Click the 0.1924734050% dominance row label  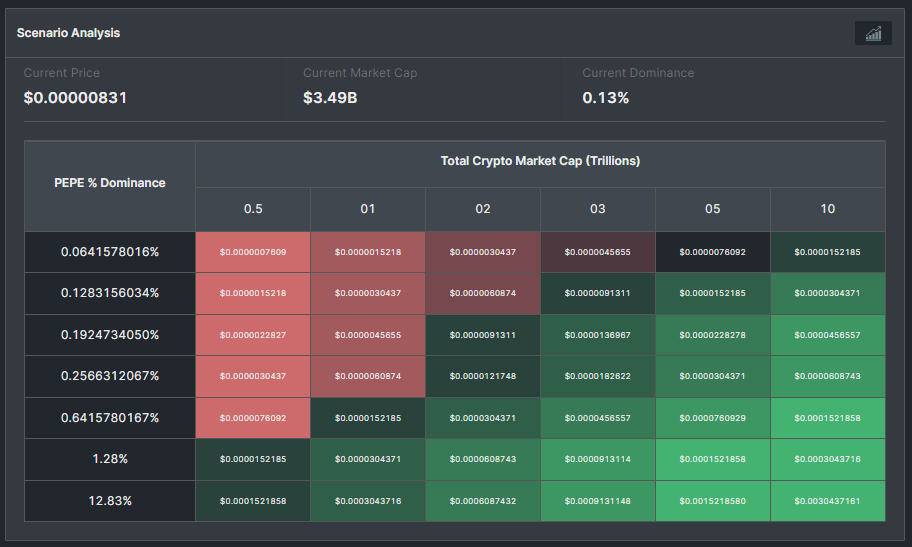[x=110, y=335]
